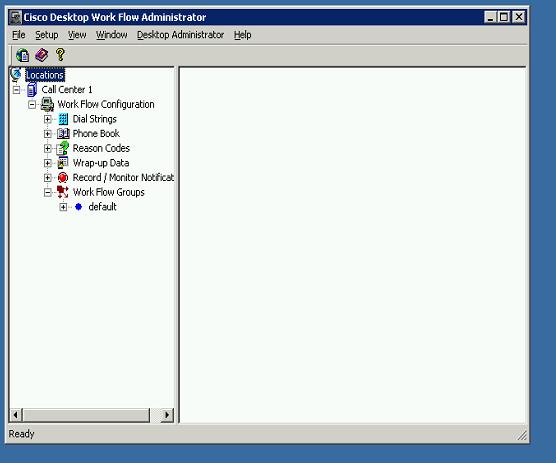This screenshot has width=556, height=463.
Task: Select the red Record / Monitor Notification icon
Action: point(63,177)
